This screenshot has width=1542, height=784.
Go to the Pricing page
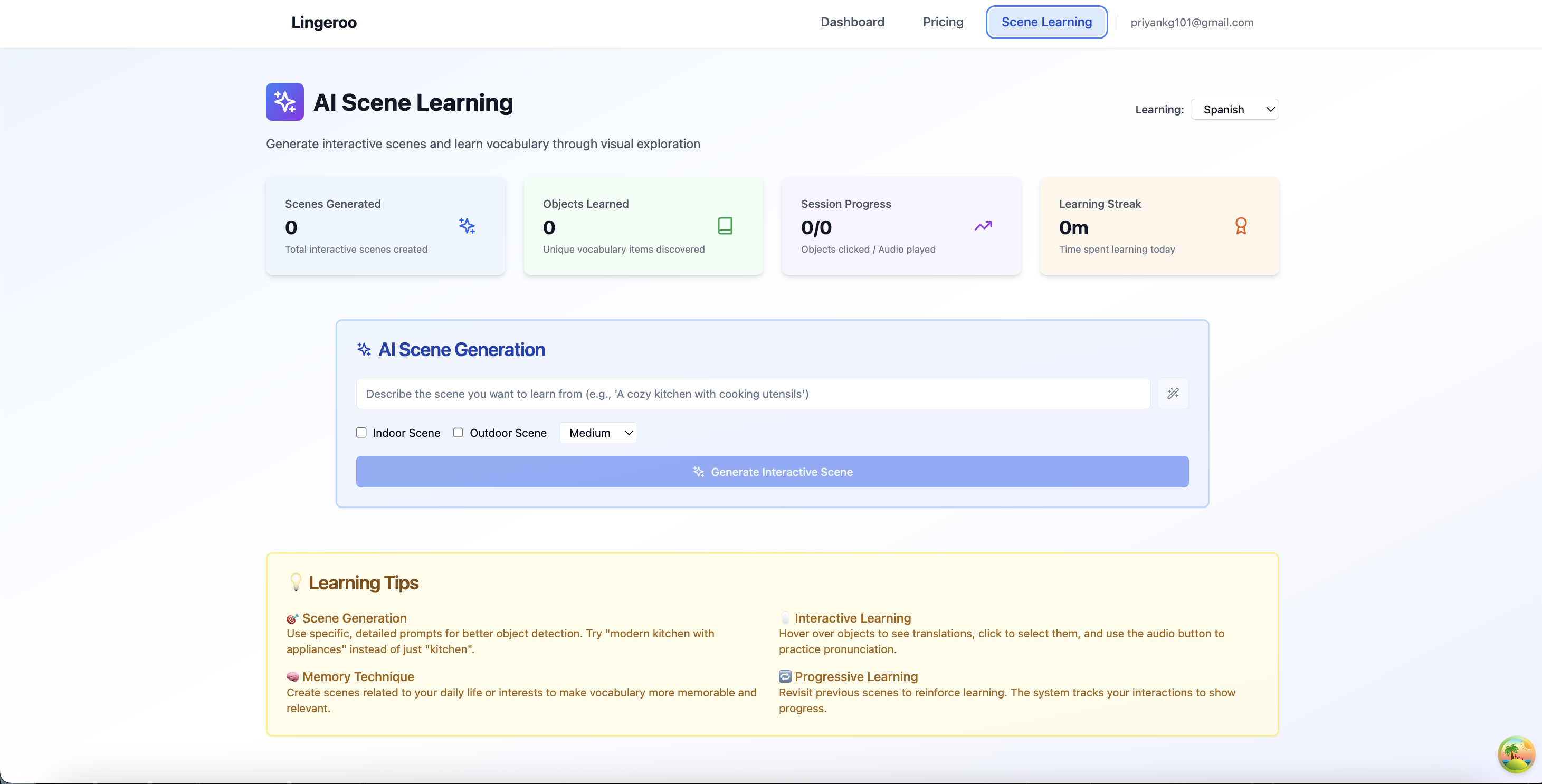click(943, 22)
